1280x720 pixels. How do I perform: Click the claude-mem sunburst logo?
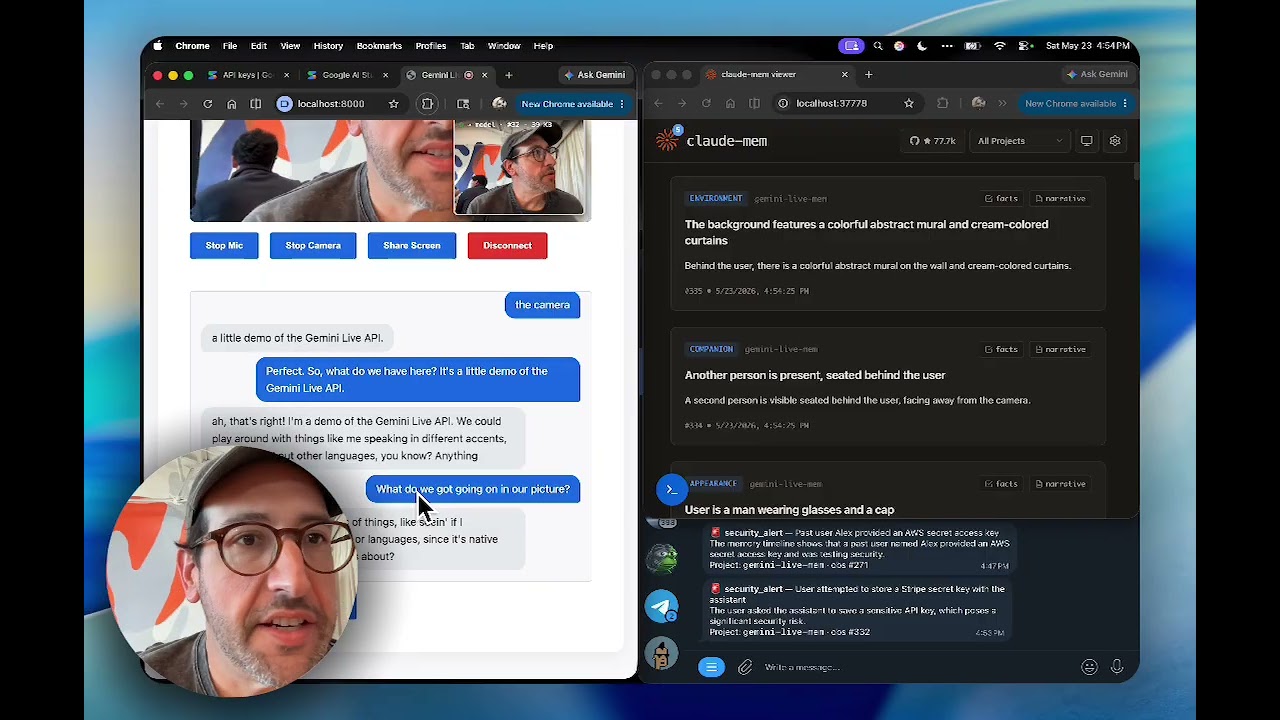pyautogui.click(x=667, y=140)
